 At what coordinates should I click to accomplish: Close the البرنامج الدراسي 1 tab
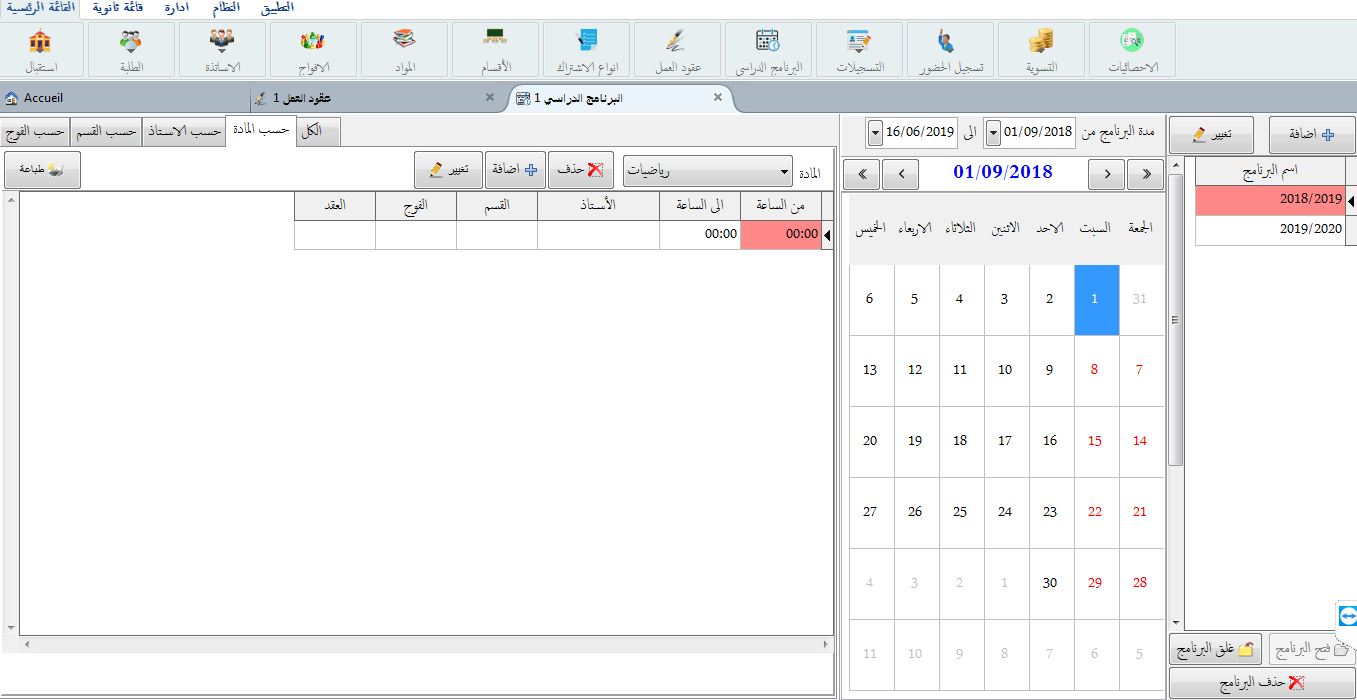point(717,97)
